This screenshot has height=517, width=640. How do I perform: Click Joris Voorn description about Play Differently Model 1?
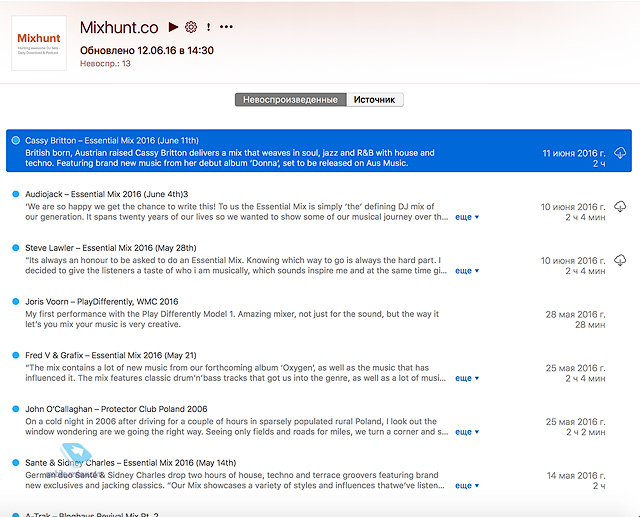pos(232,319)
